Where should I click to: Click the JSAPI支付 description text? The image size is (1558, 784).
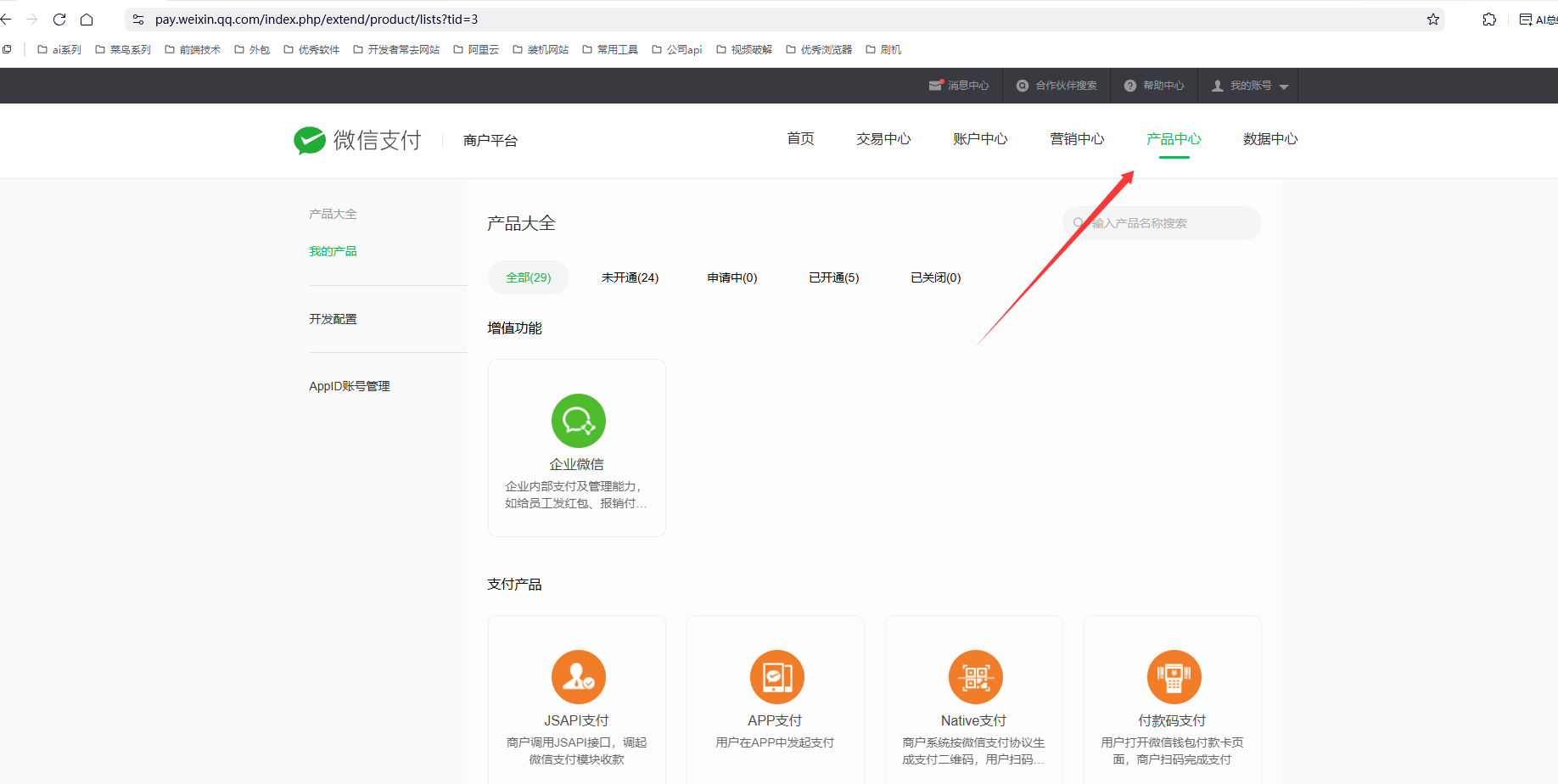[577, 751]
